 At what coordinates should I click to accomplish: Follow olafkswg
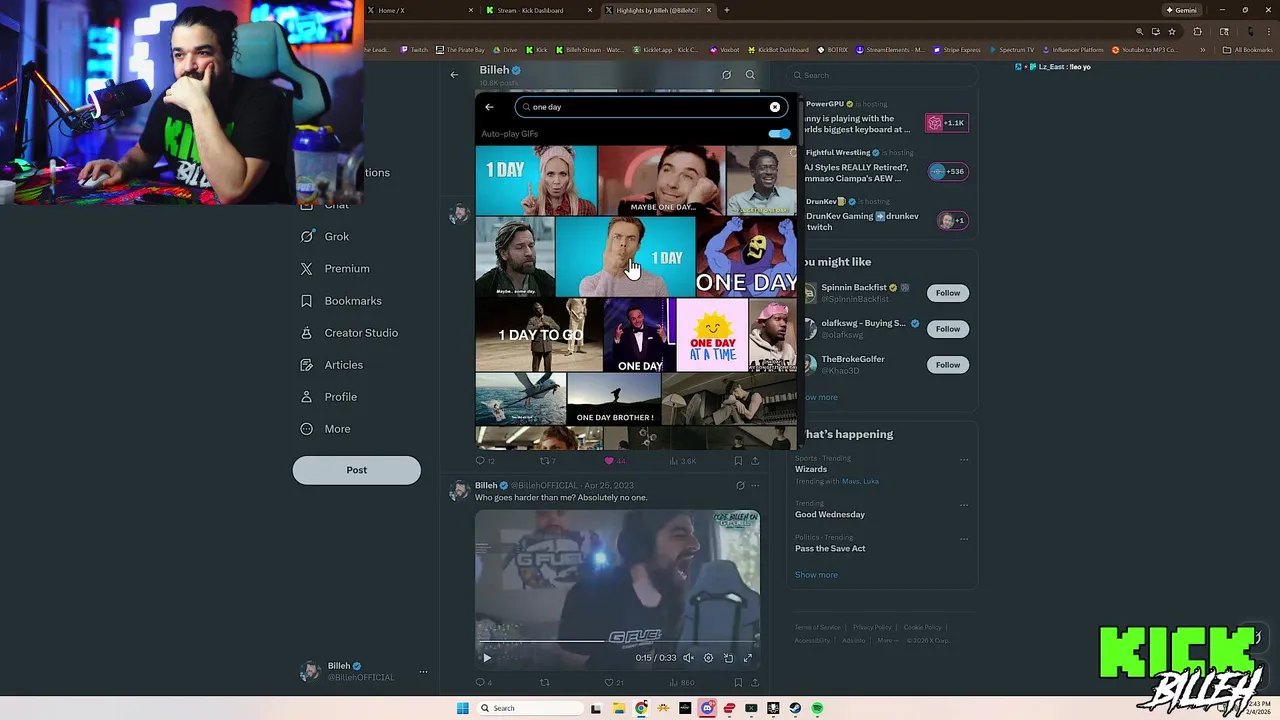pos(948,329)
